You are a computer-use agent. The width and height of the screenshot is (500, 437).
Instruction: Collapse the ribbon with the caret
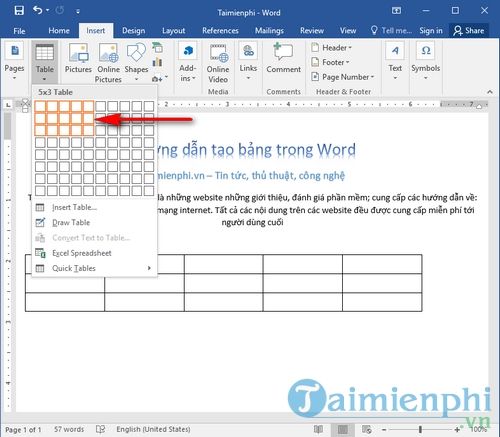click(490, 92)
